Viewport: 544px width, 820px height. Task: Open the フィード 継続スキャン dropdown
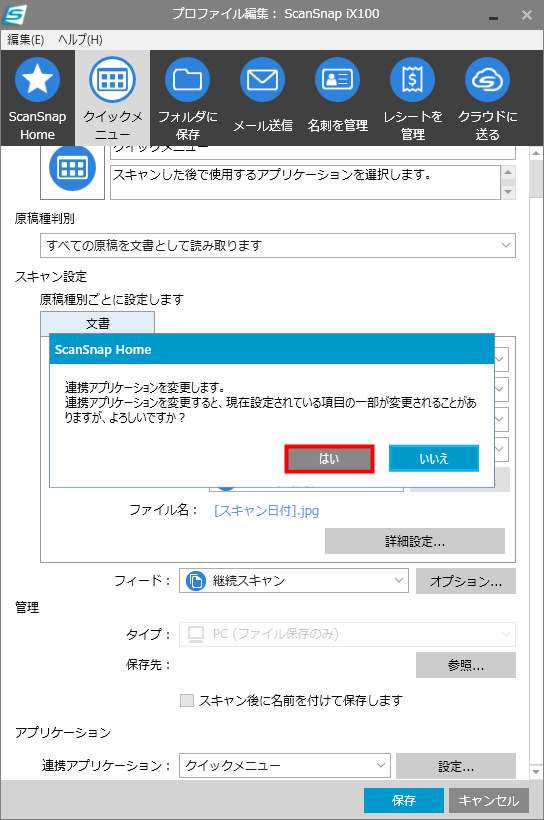pyautogui.click(x=293, y=581)
